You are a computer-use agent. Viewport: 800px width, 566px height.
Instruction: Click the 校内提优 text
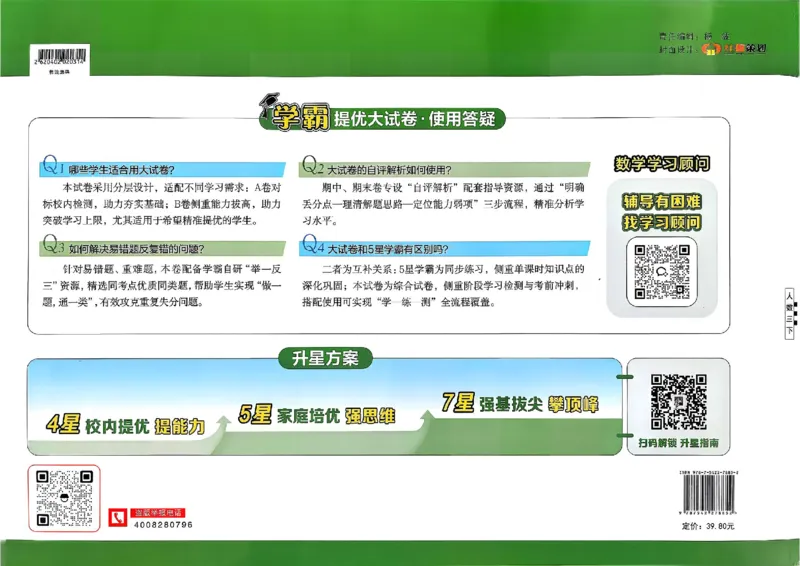(x=117, y=426)
